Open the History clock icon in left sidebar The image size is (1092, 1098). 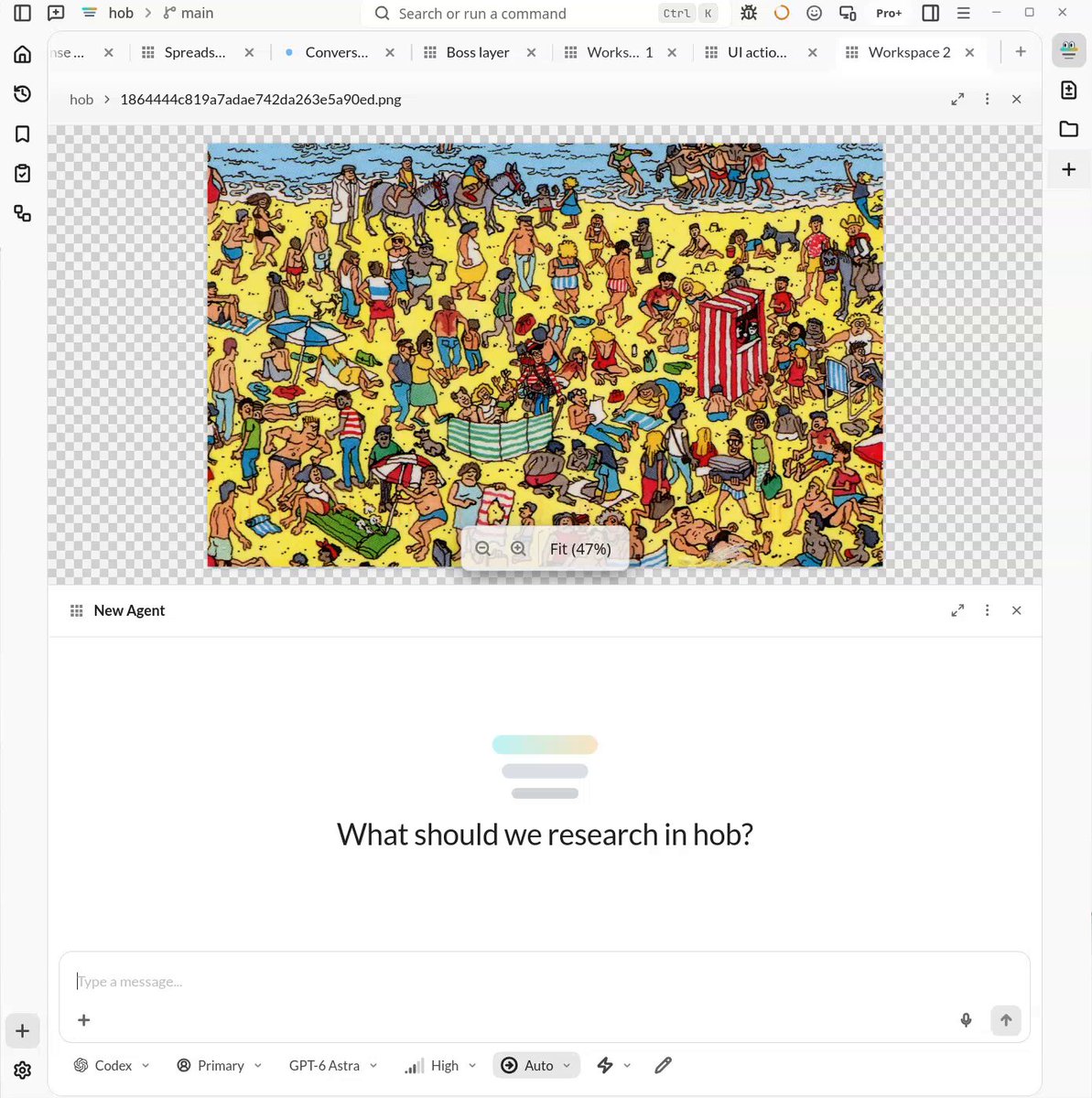click(x=23, y=93)
